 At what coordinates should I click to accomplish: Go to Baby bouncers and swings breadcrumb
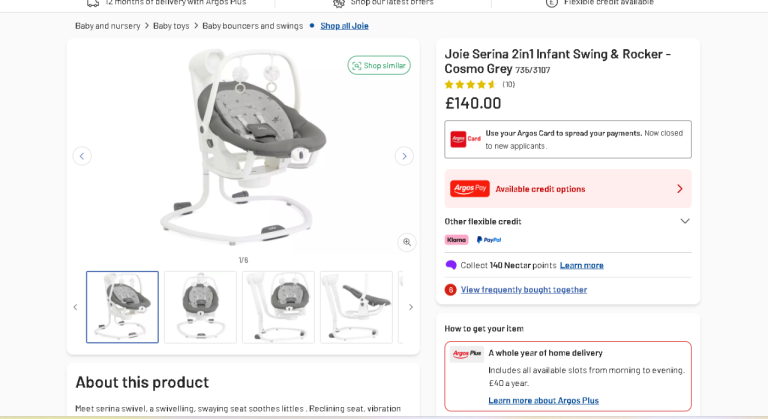(x=252, y=25)
